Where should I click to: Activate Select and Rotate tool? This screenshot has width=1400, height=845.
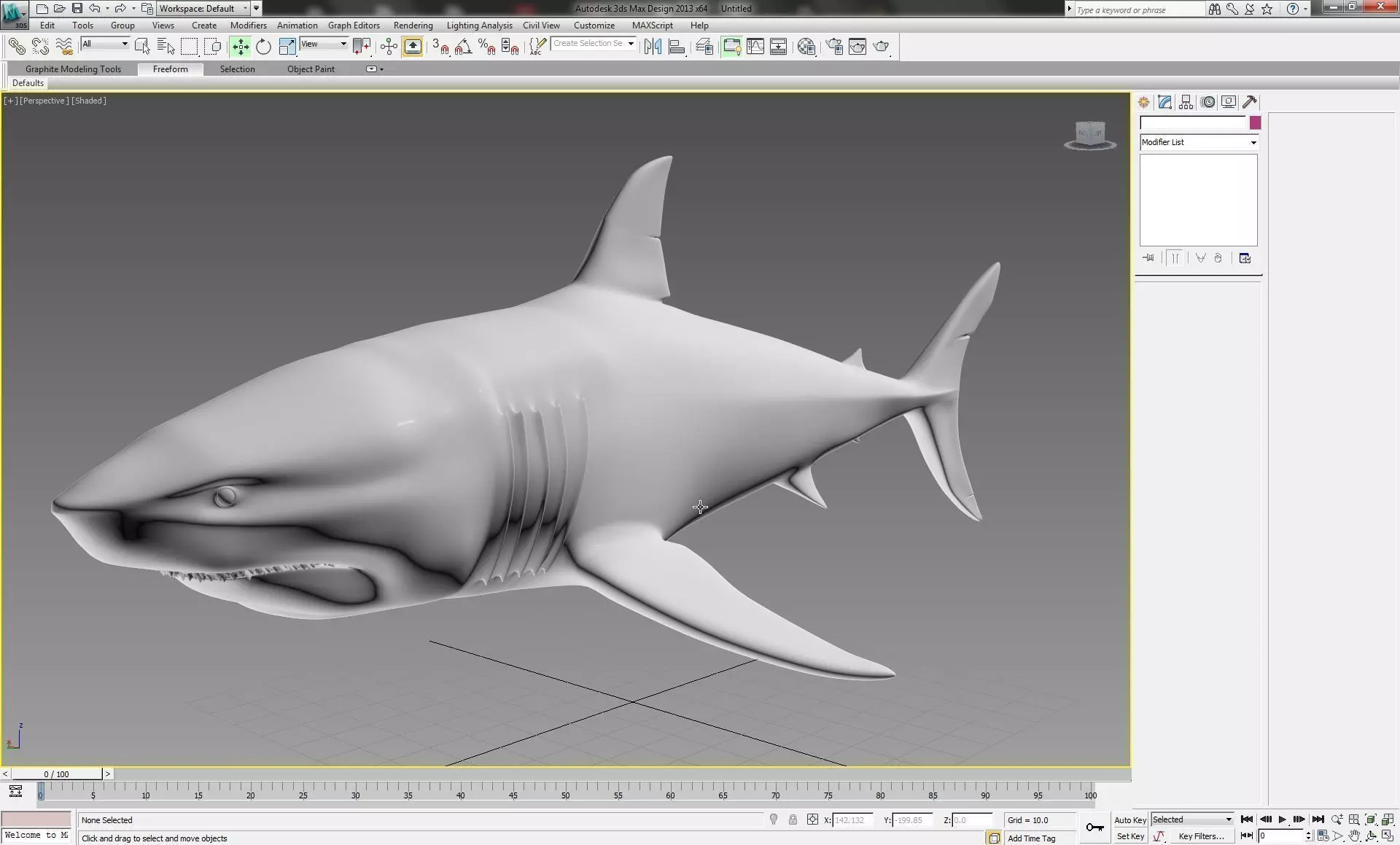(263, 47)
